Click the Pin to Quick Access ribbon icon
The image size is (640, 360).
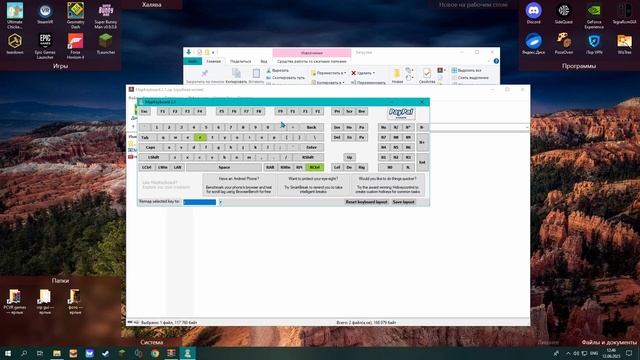tap(204, 75)
